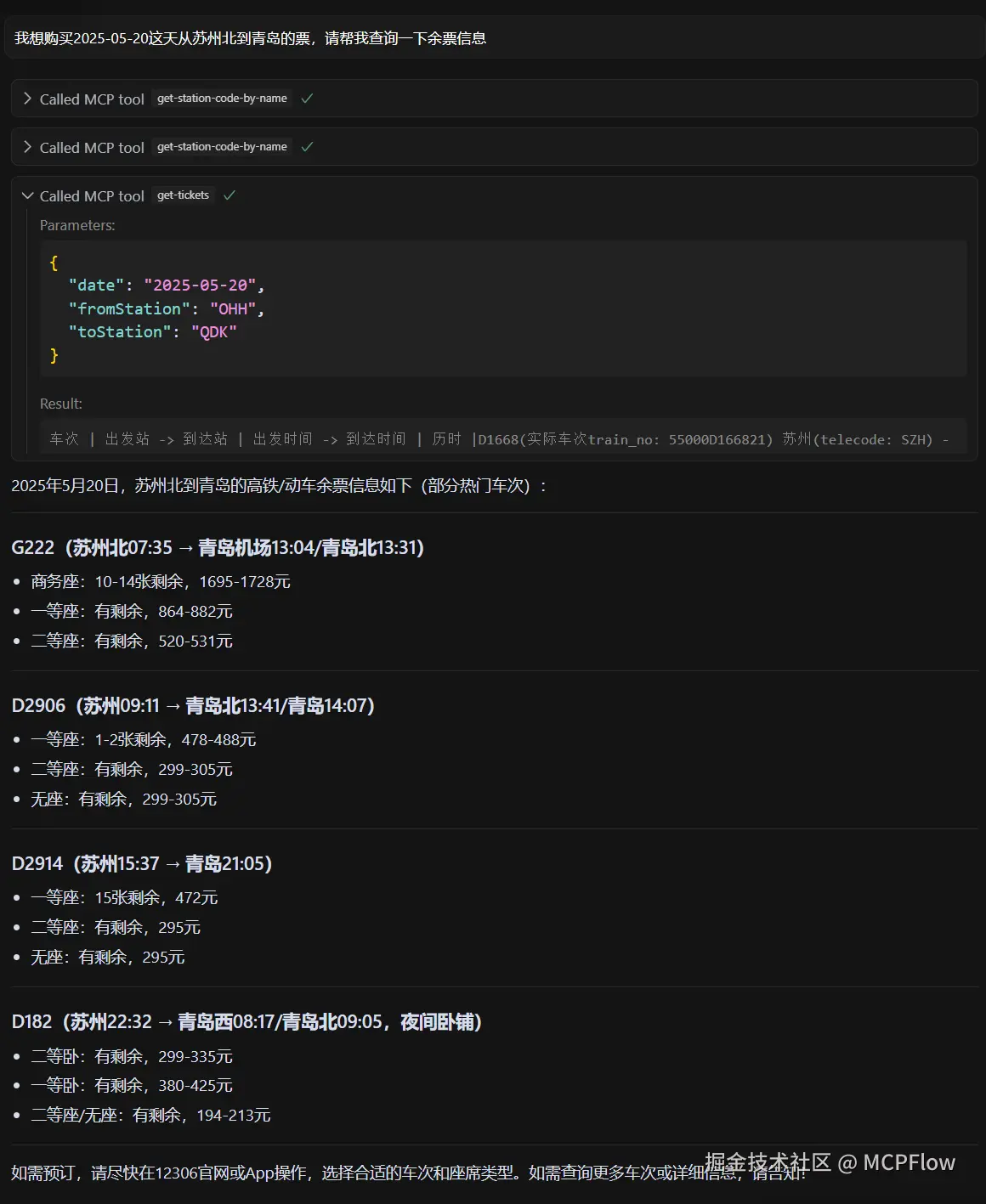Toggle visibility of the Parameters section

click(x=78, y=225)
